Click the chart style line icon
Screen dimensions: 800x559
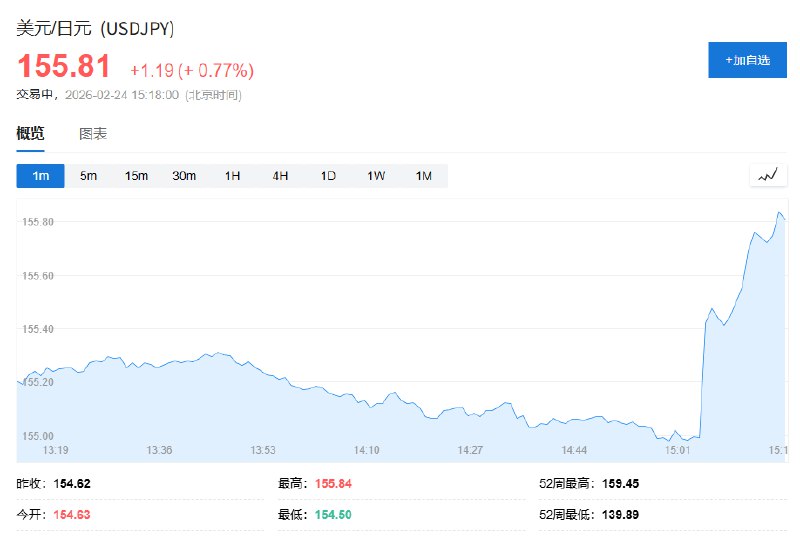768,175
